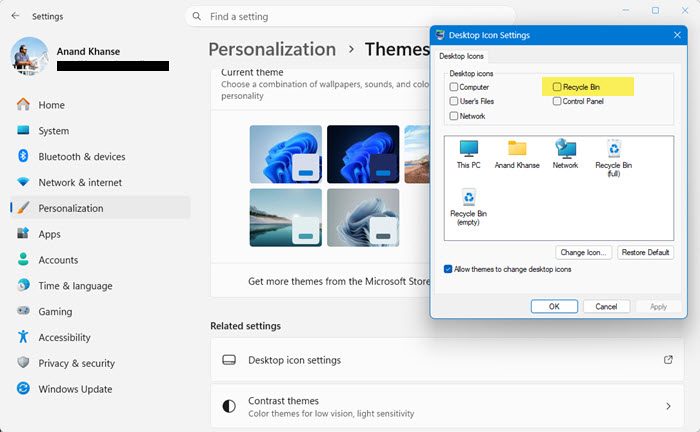Tick the Control Panel checkbox
Viewport: 700px width, 432px height.
click(557, 101)
